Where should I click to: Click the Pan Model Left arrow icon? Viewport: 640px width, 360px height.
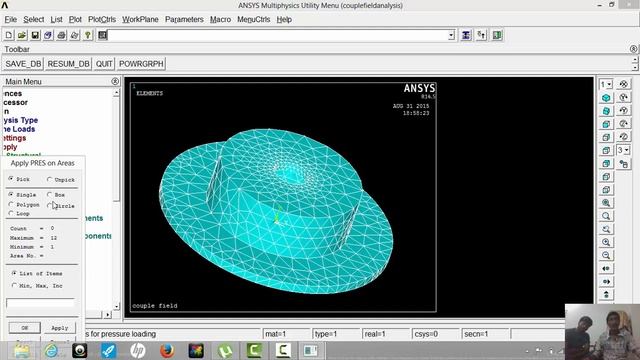coord(606,268)
